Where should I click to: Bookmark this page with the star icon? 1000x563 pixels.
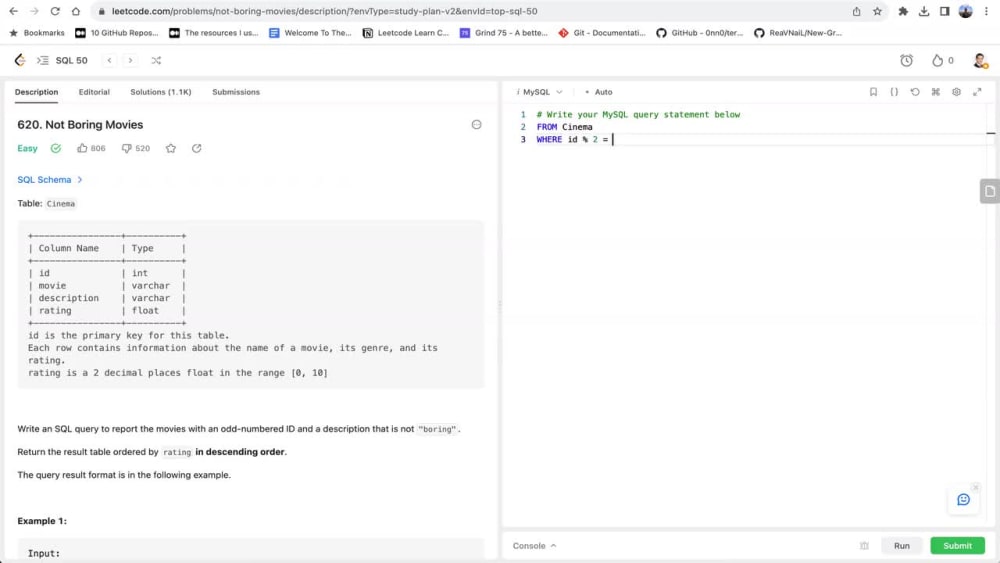[878, 11]
